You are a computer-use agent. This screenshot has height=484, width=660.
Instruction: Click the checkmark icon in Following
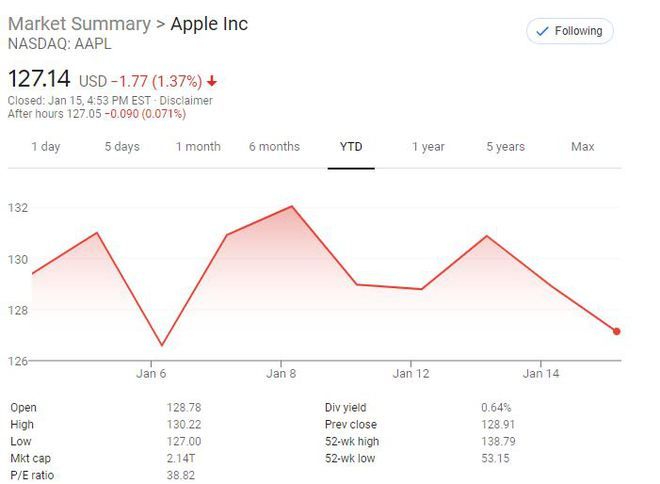(x=542, y=31)
